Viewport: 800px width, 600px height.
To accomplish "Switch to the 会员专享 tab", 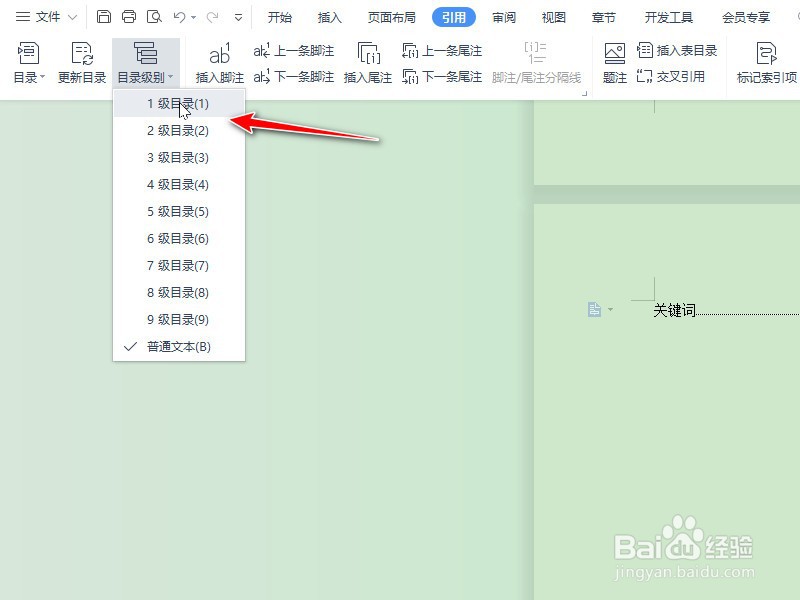I will tap(745, 17).
